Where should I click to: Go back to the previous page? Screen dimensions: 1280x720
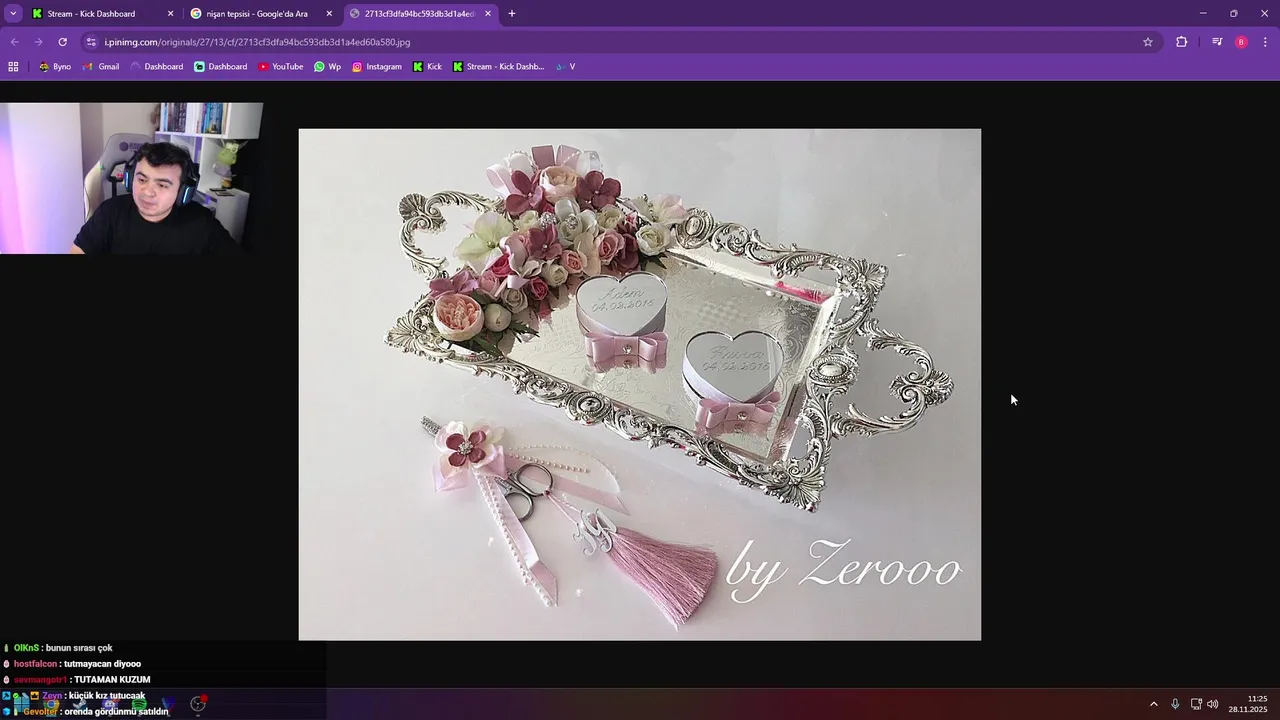tap(14, 42)
